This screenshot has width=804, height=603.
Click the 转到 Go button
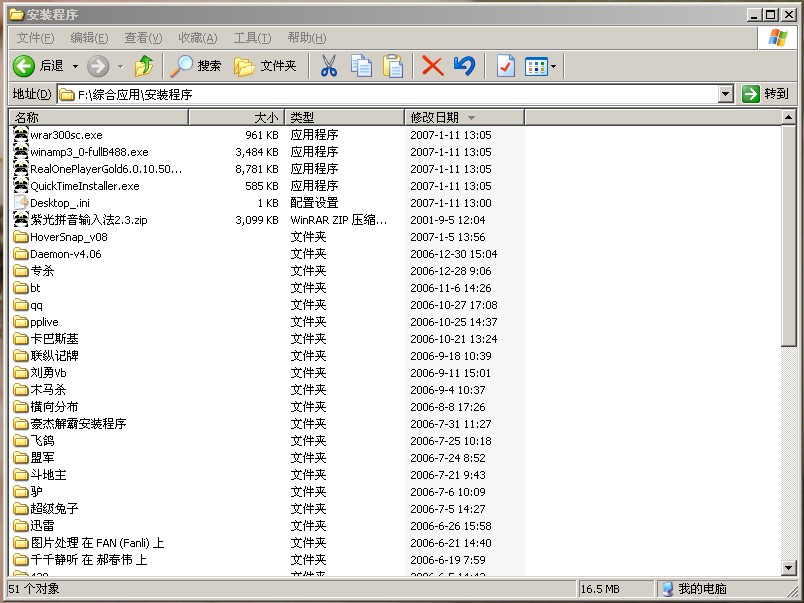(x=766, y=94)
